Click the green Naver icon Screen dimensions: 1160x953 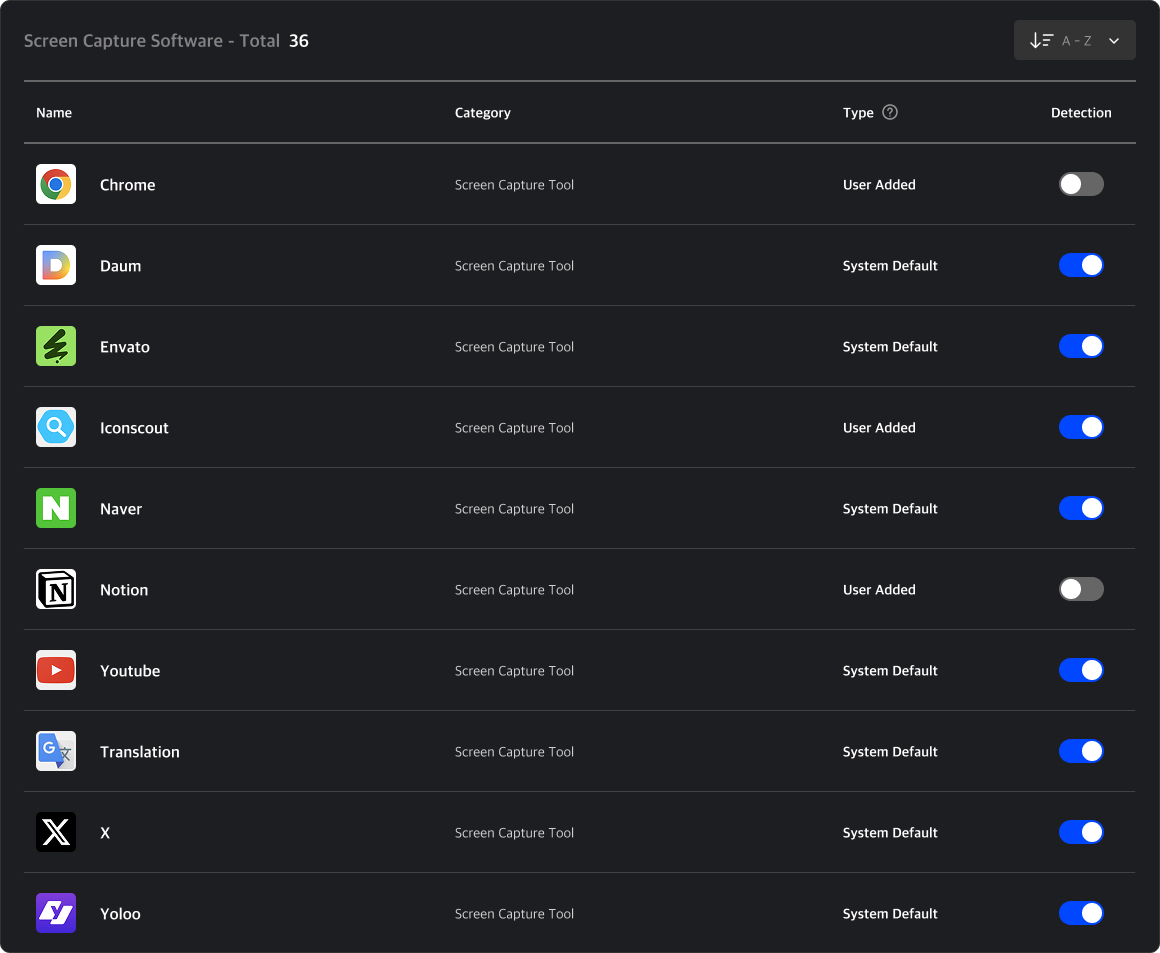56,508
